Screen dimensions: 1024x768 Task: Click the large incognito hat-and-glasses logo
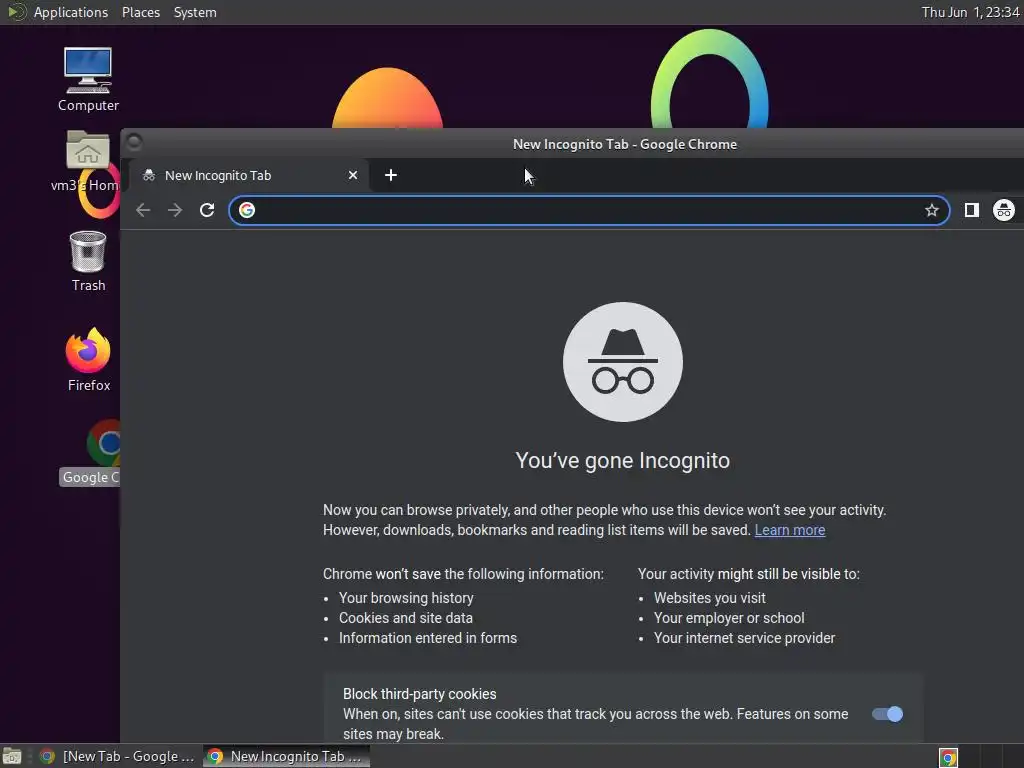tap(622, 362)
